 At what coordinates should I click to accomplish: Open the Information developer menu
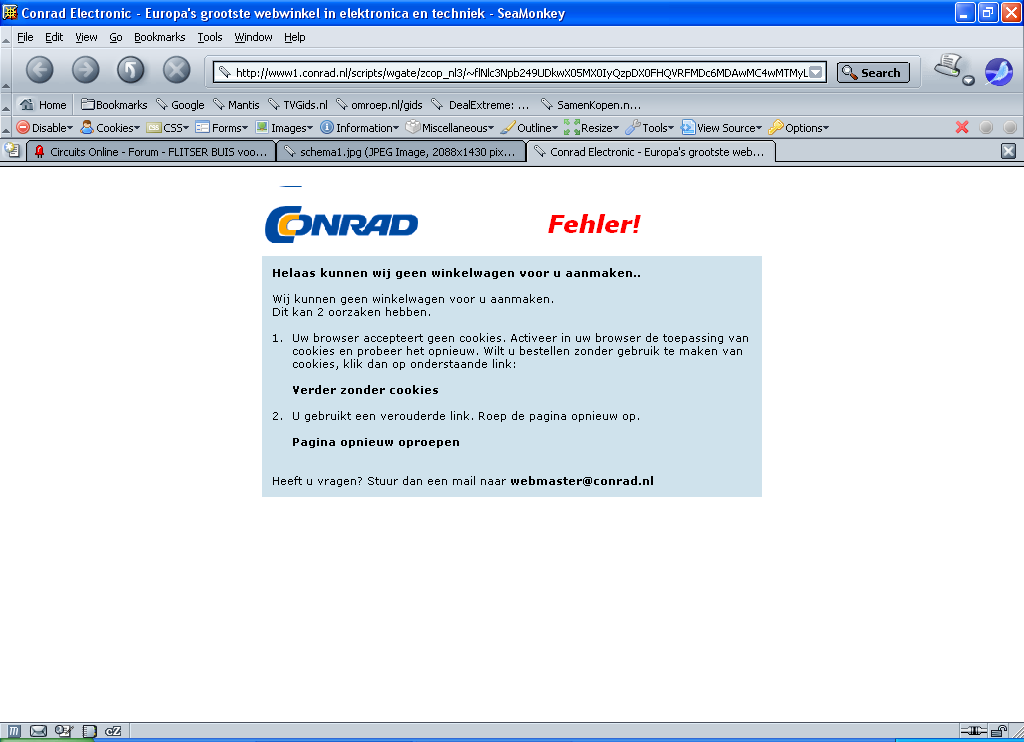pos(360,128)
